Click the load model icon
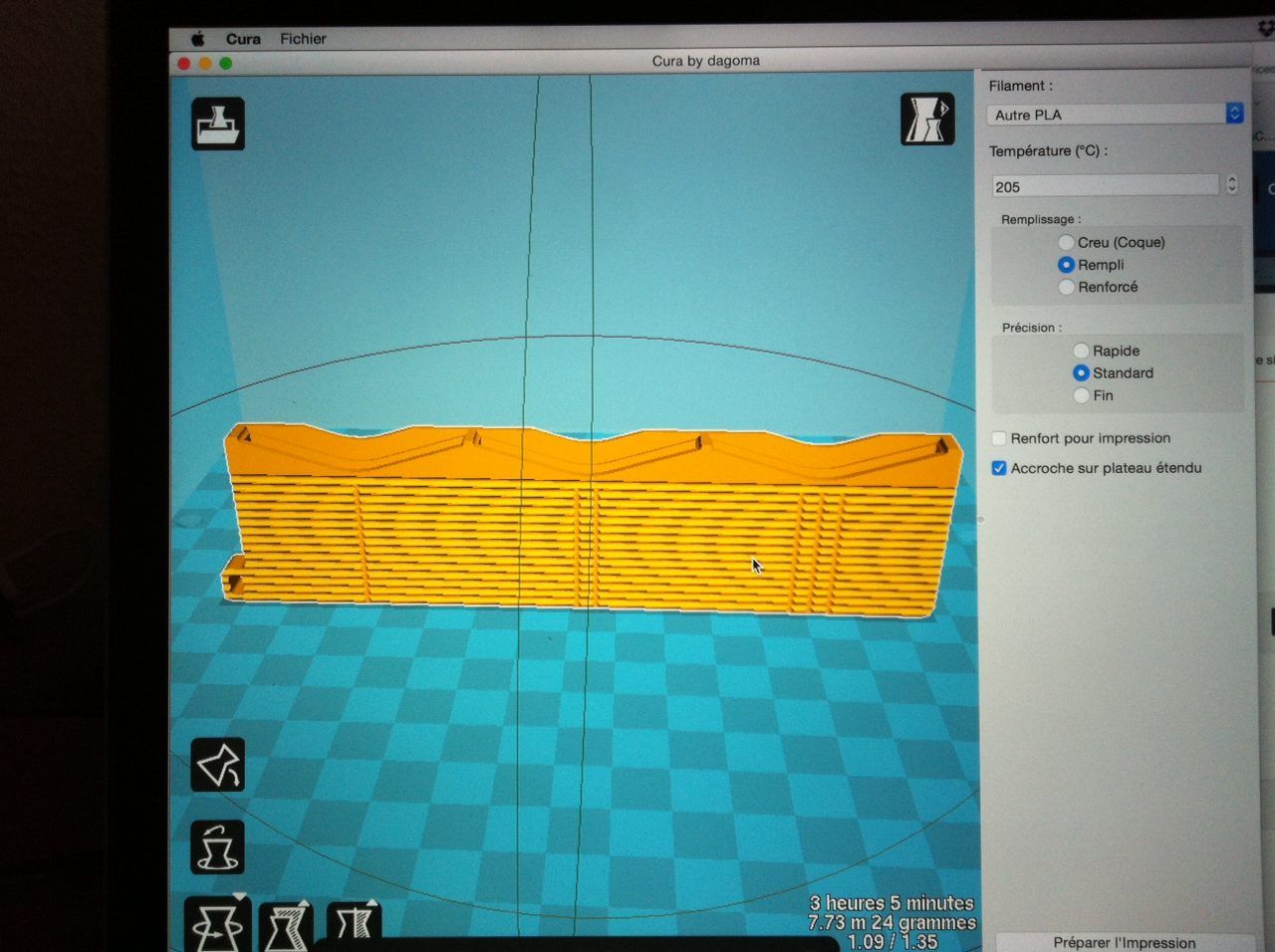1275x952 pixels. coord(217,124)
